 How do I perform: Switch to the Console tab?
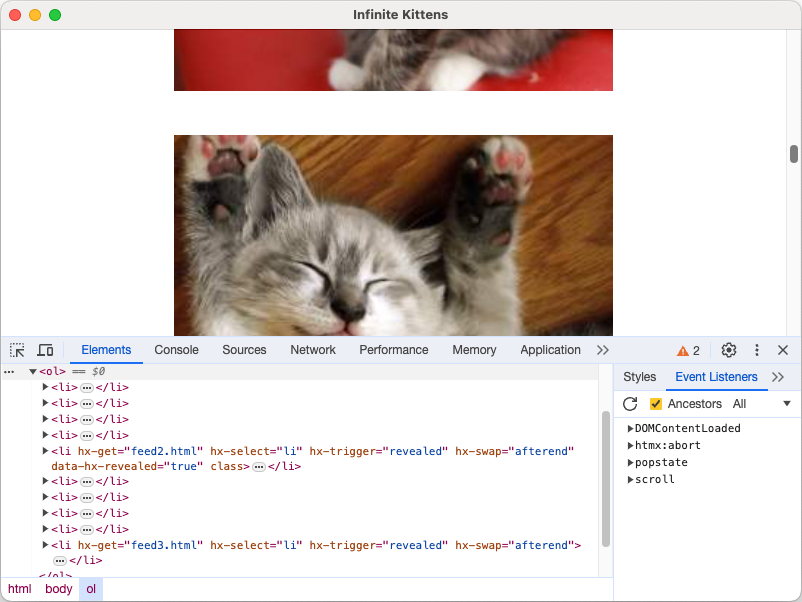(176, 350)
